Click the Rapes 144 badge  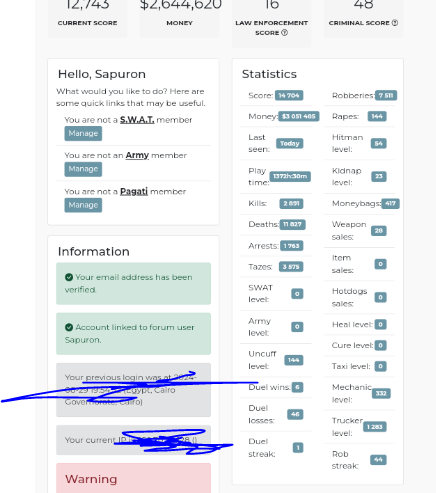click(377, 116)
